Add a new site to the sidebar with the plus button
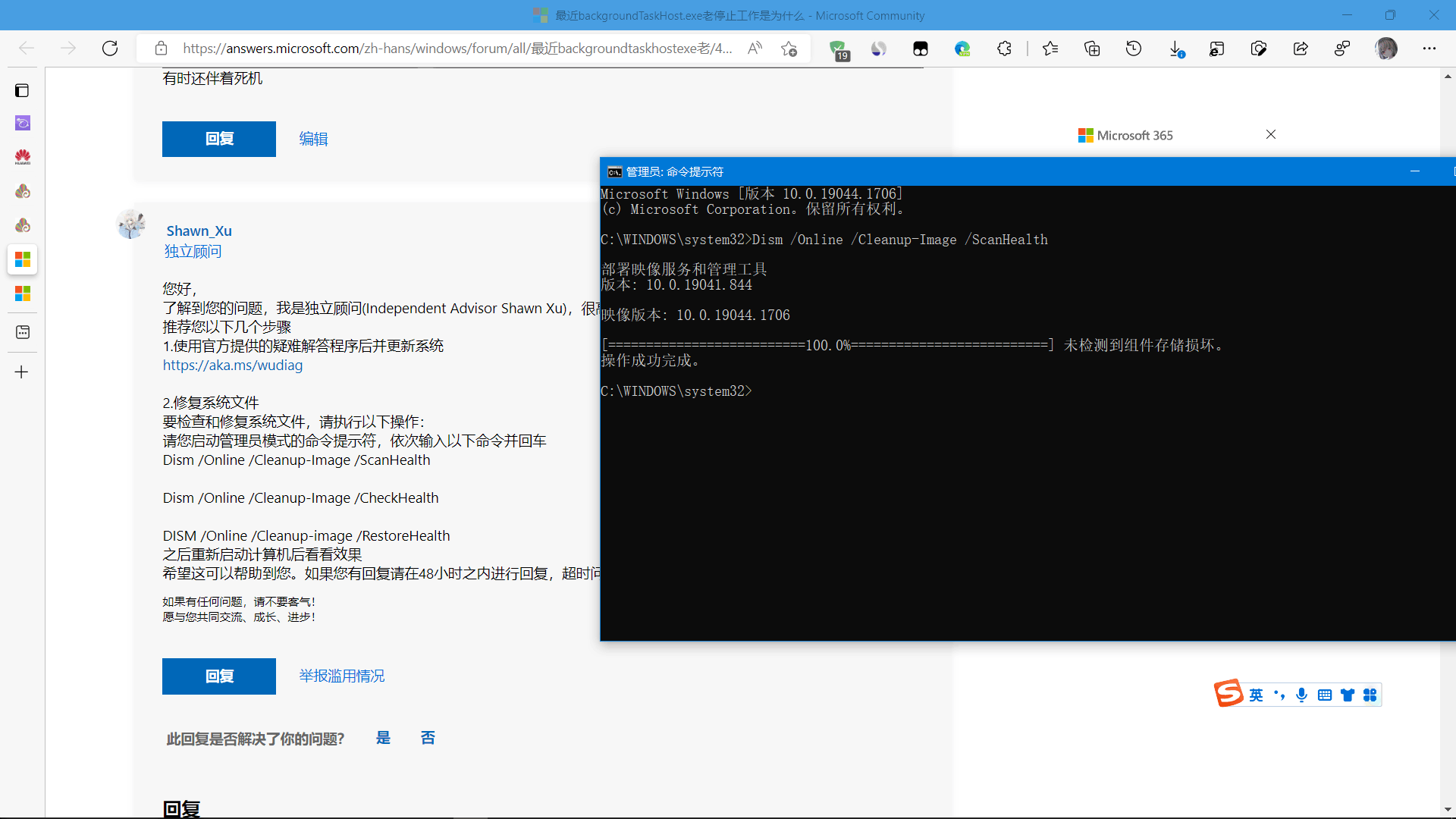The width and height of the screenshot is (1456, 819). point(22,372)
